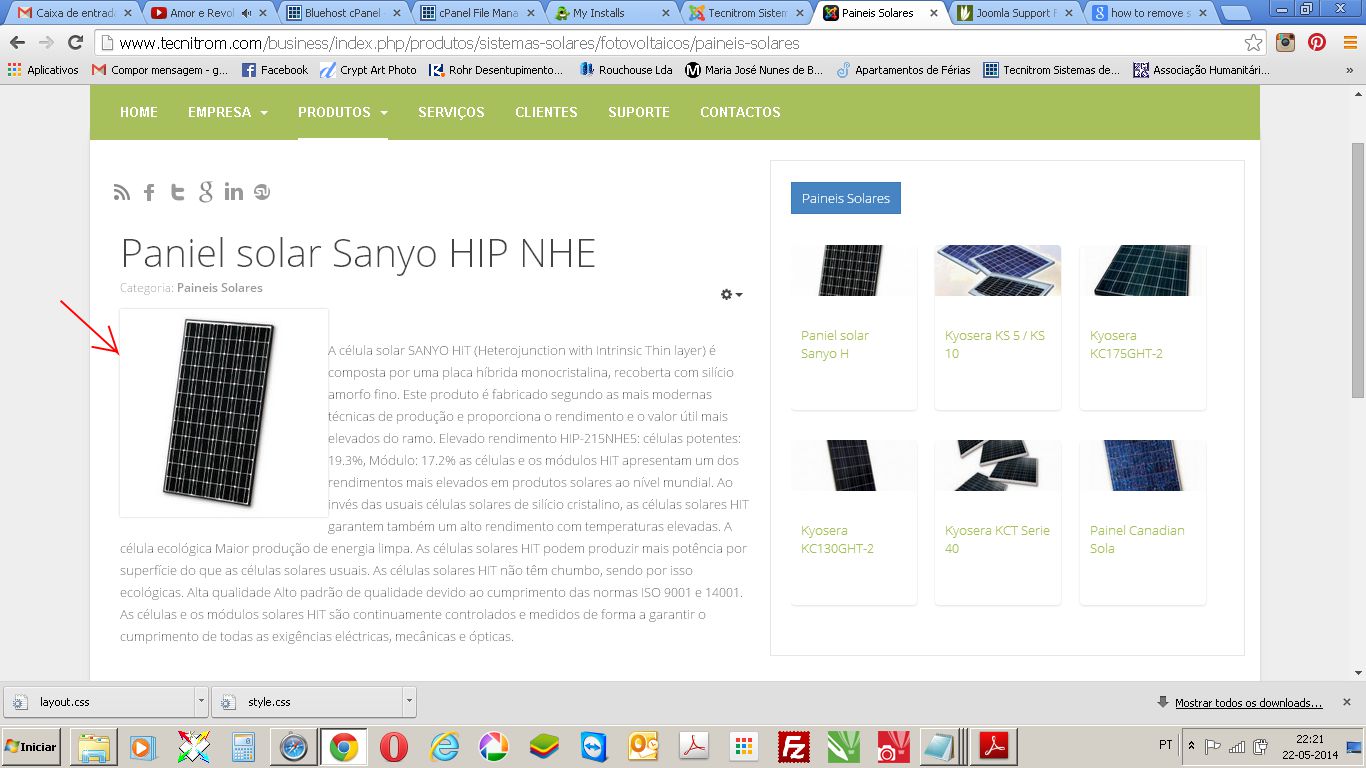Expand the PRODUTOS menu
Screen dimensions: 1366x768
click(x=343, y=112)
